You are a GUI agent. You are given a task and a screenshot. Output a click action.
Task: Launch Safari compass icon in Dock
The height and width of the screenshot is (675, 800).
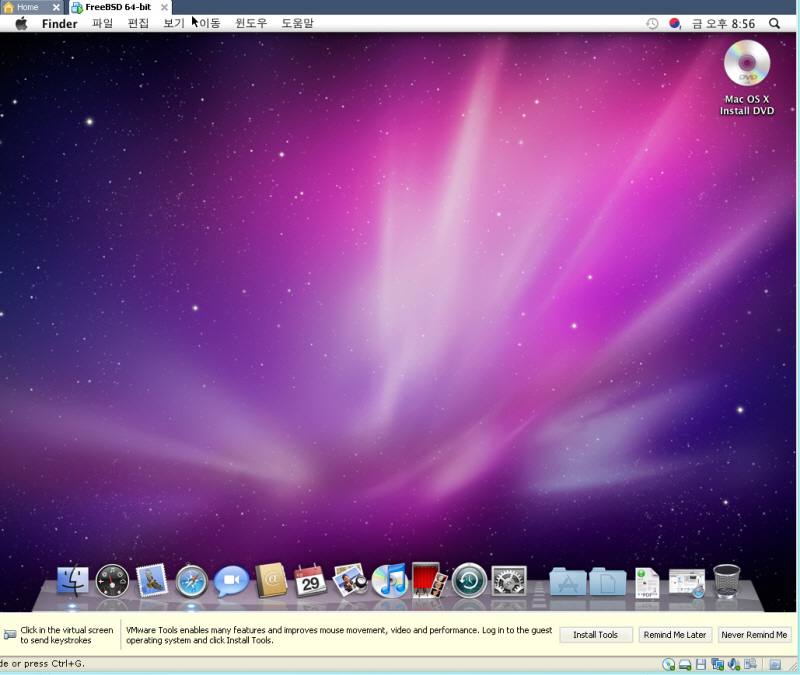tap(191, 581)
